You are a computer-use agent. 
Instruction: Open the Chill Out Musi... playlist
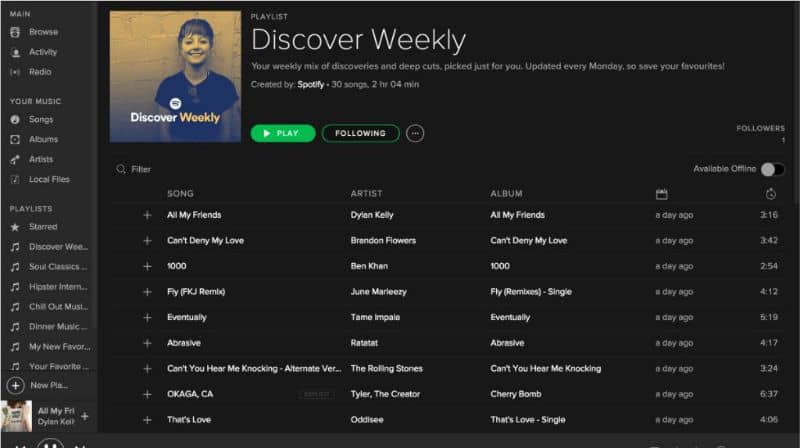[x=58, y=307]
